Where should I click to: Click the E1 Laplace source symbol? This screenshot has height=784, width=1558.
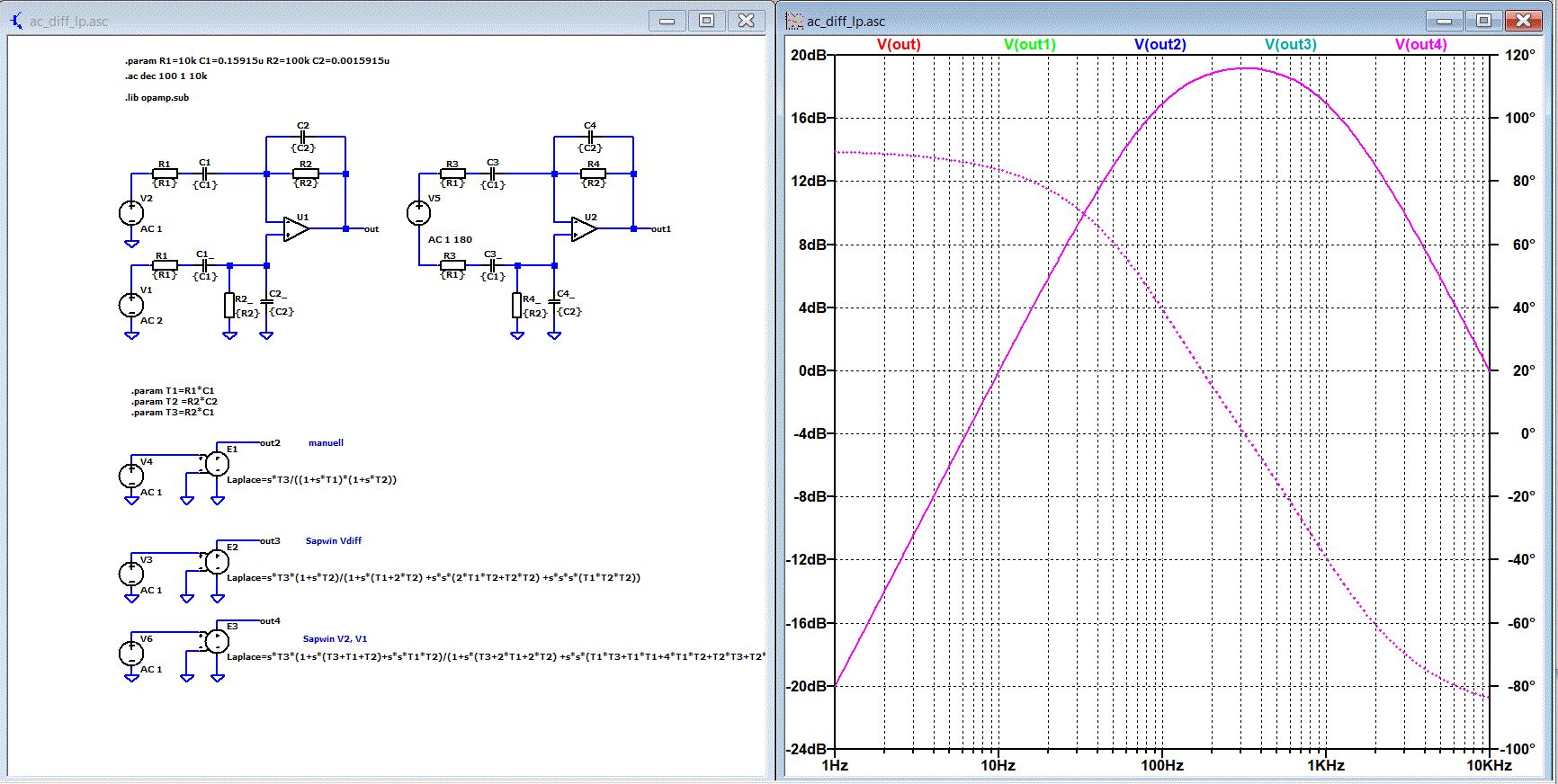217,464
